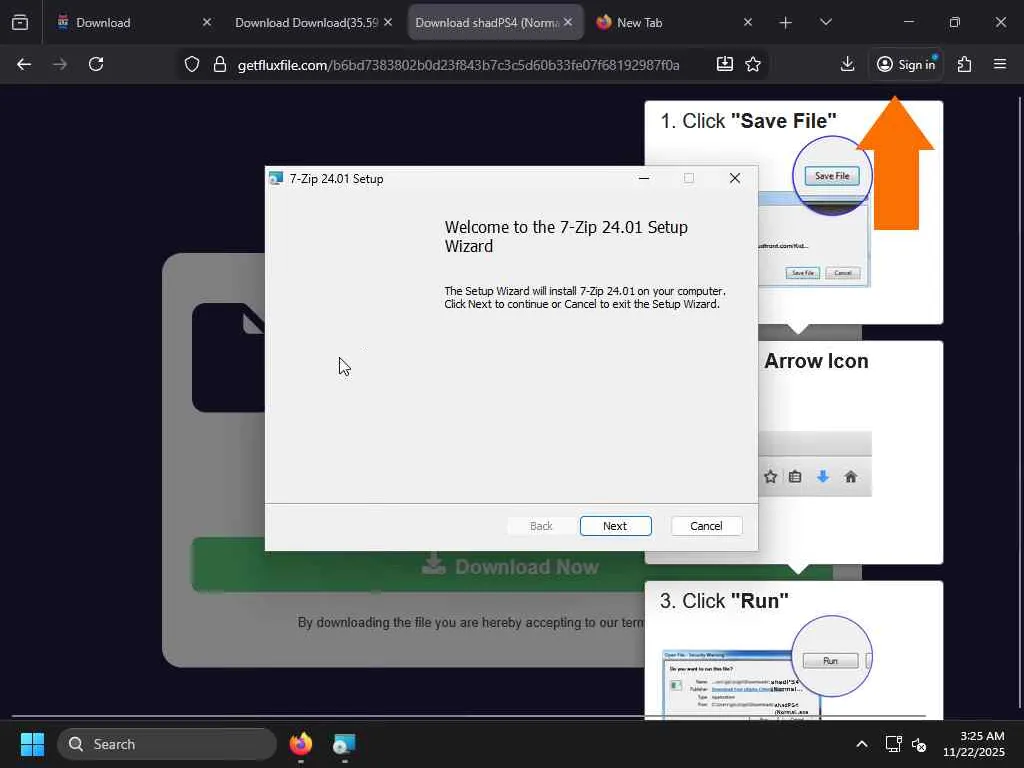This screenshot has width=1024, height=768.
Task: Open tracking protection shield icon
Action: point(191,64)
